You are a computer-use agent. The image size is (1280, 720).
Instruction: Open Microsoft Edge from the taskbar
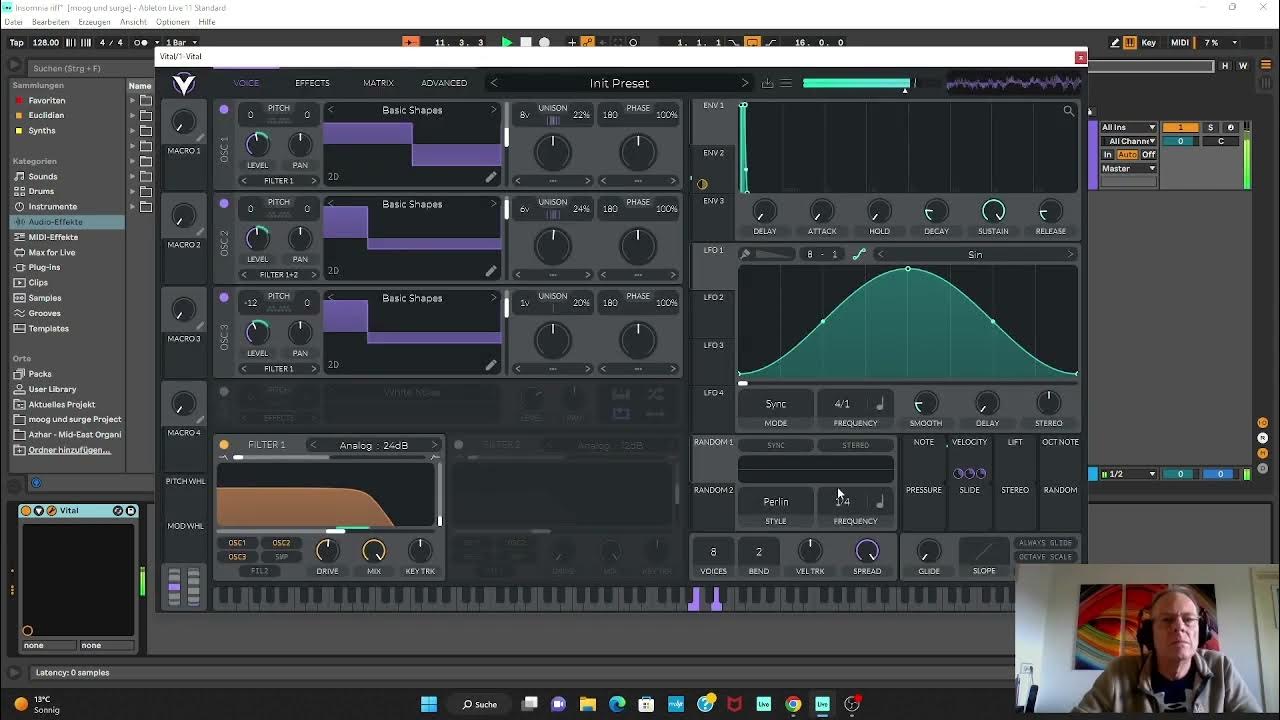click(617, 704)
